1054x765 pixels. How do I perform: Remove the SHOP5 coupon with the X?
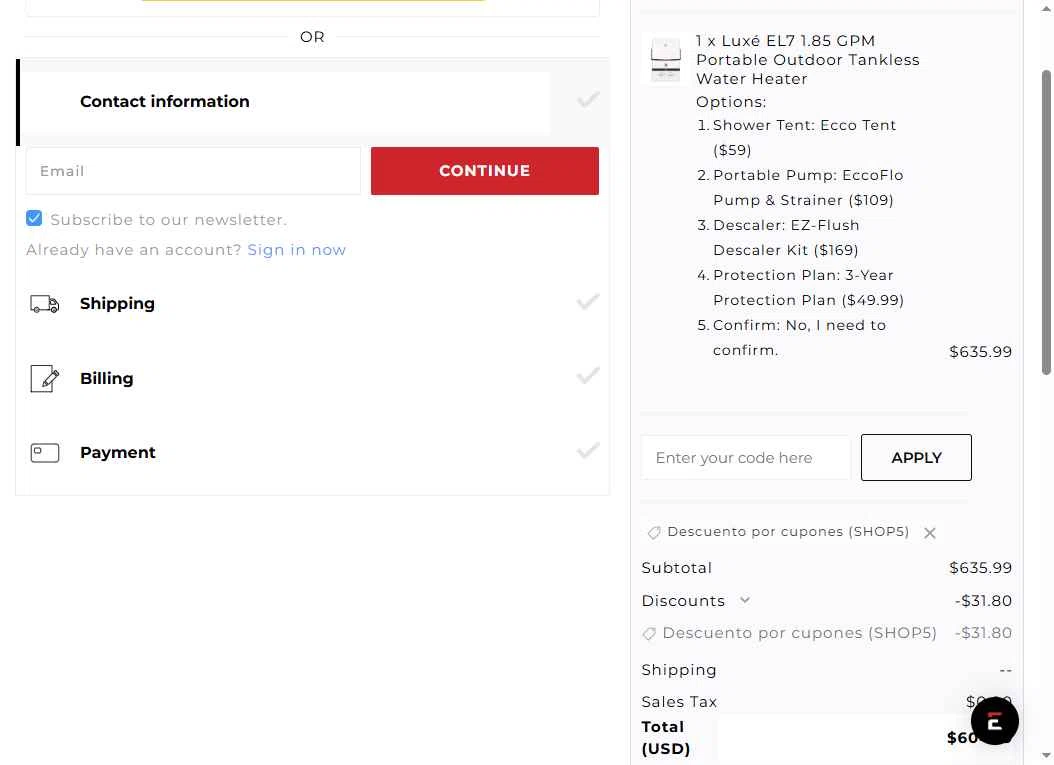pos(930,533)
